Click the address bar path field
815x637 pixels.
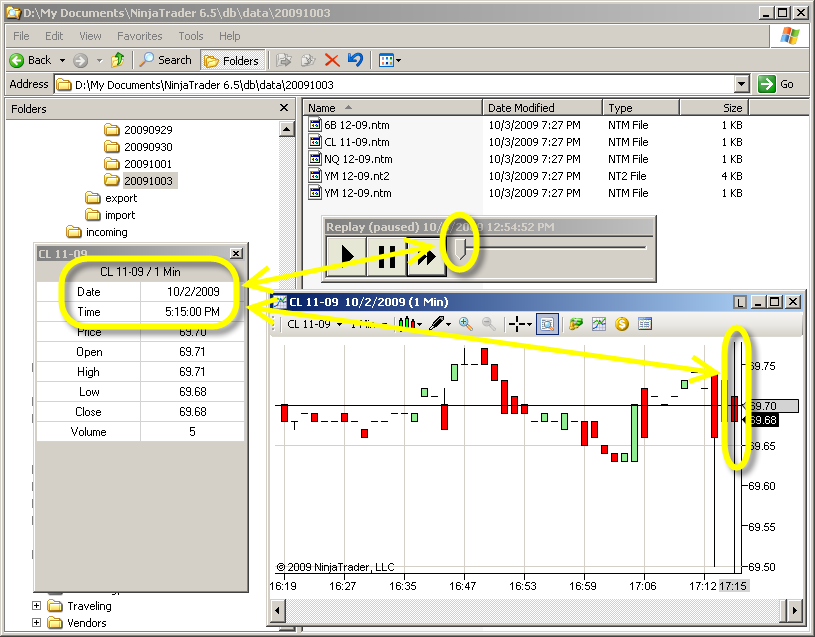[395, 84]
